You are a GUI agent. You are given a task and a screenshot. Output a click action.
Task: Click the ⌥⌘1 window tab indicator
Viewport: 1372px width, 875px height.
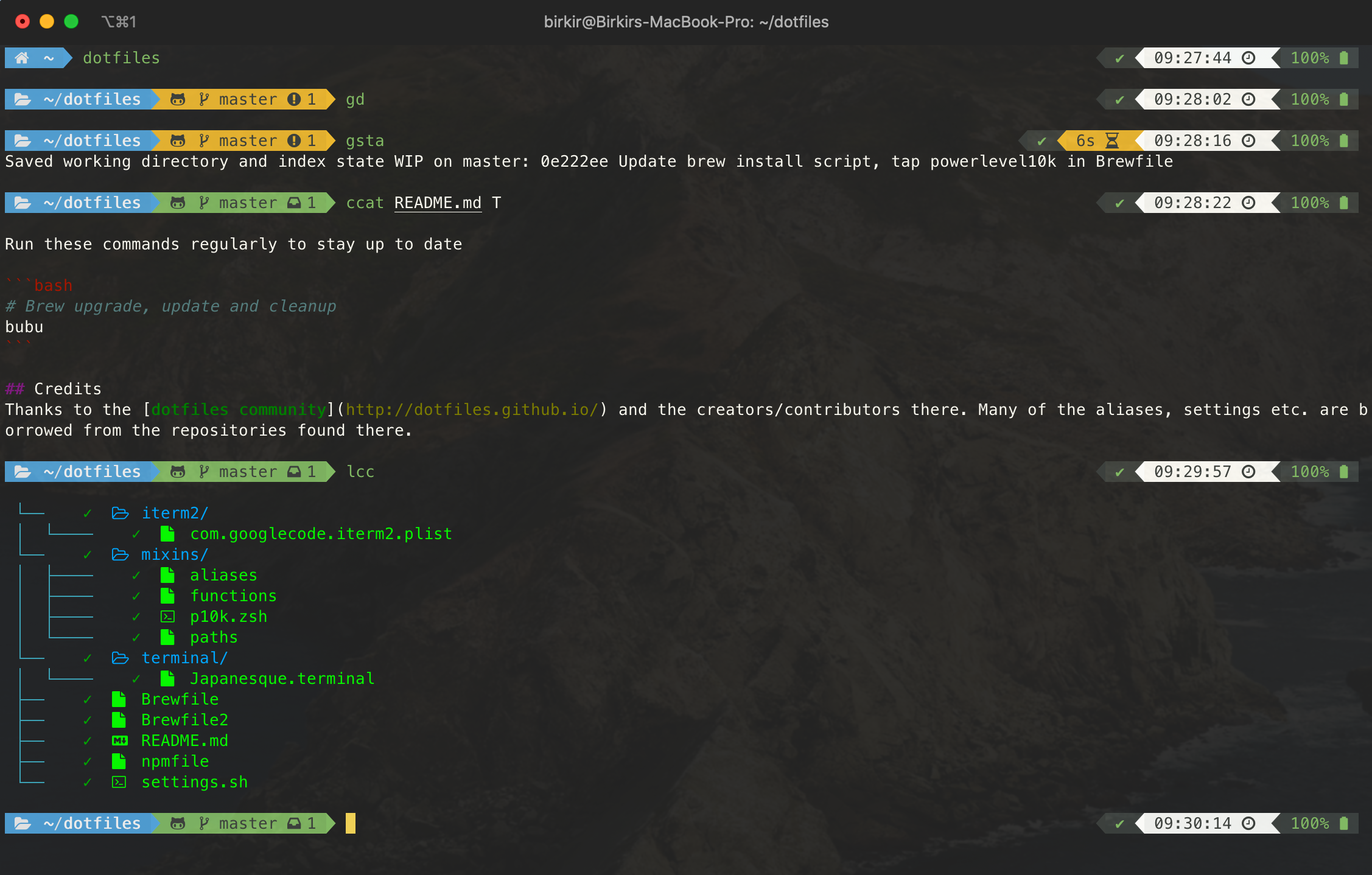pos(119,22)
